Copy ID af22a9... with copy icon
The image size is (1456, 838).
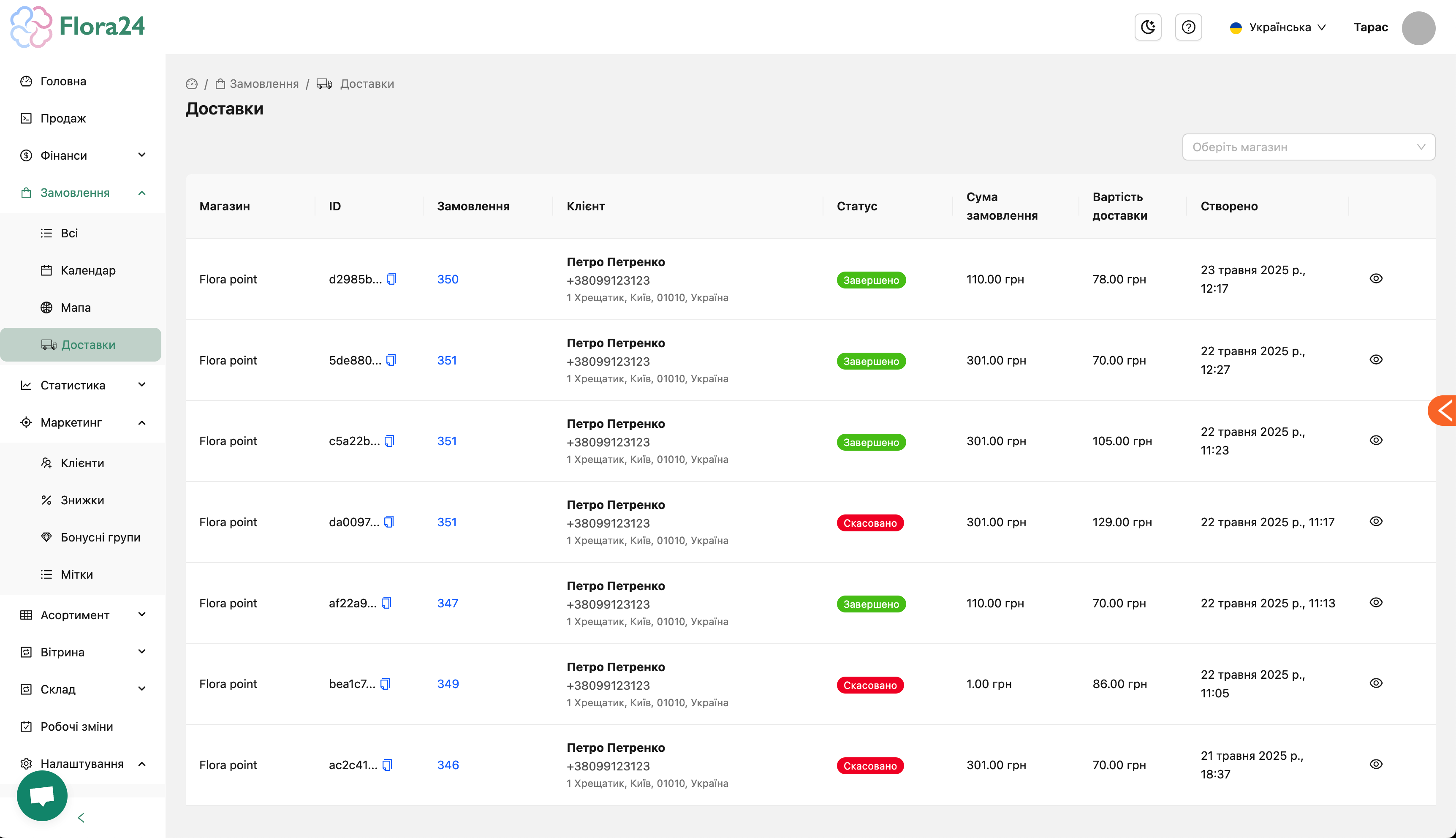tap(386, 603)
